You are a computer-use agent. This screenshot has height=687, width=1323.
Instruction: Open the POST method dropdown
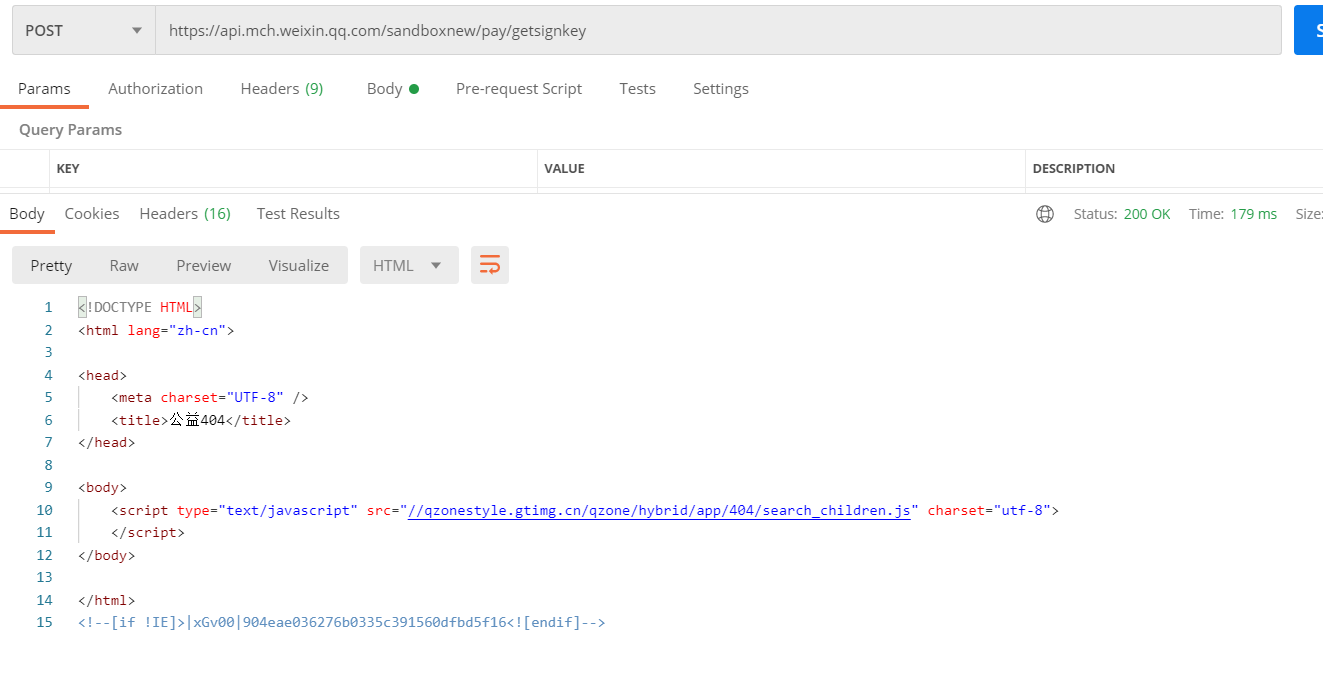pos(84,30)
